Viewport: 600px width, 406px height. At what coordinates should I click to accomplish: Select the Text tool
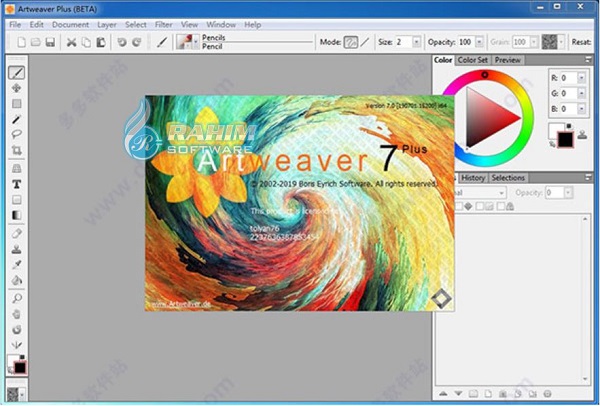pos(16,184)
